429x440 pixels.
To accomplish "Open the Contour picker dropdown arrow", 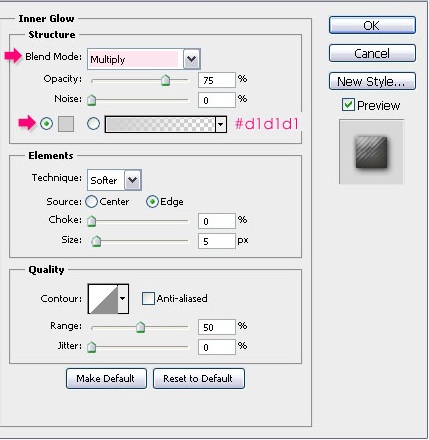I will click(123, 298).
